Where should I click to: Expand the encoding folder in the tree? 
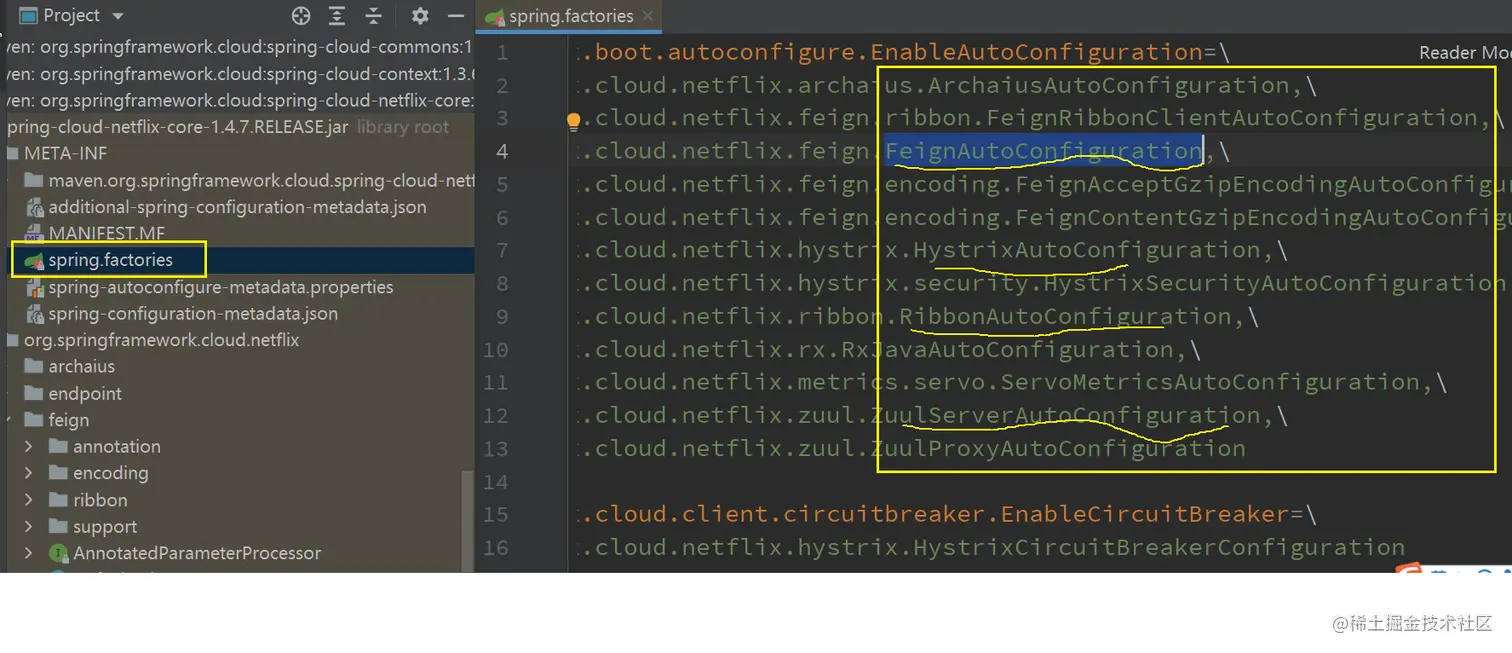coord(28,473)
